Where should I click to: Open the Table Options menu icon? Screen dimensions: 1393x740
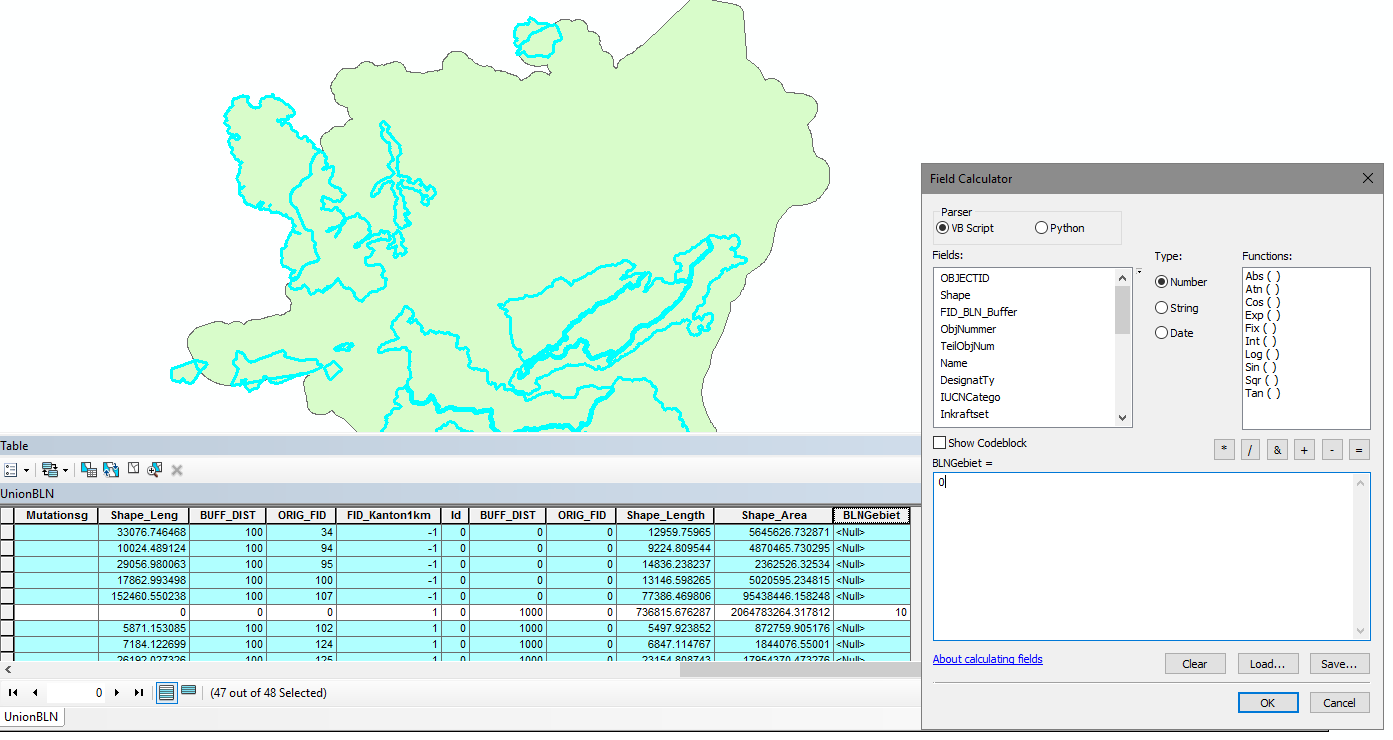click(x=11, y=469)
